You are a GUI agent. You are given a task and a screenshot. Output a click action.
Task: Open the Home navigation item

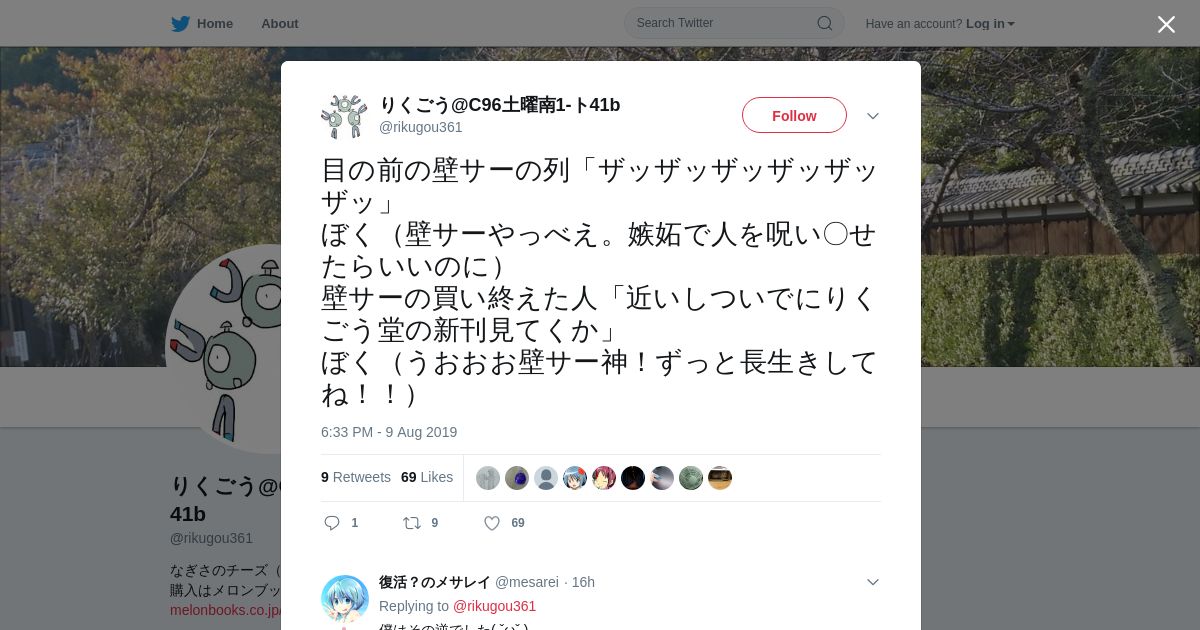click(202, 23)
